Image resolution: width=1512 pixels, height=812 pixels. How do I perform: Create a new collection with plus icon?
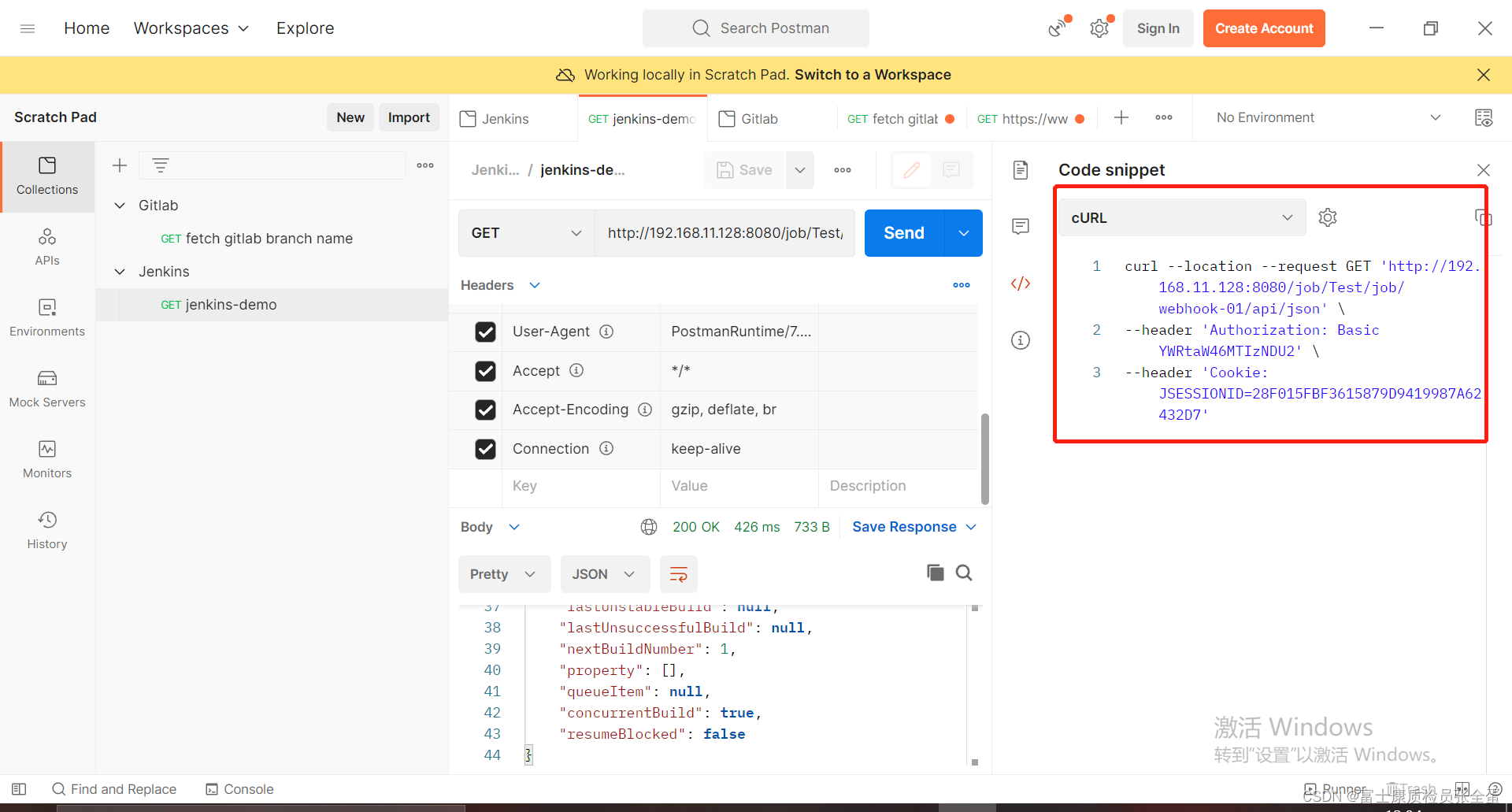pyautogui.click(x=120, y=165)
